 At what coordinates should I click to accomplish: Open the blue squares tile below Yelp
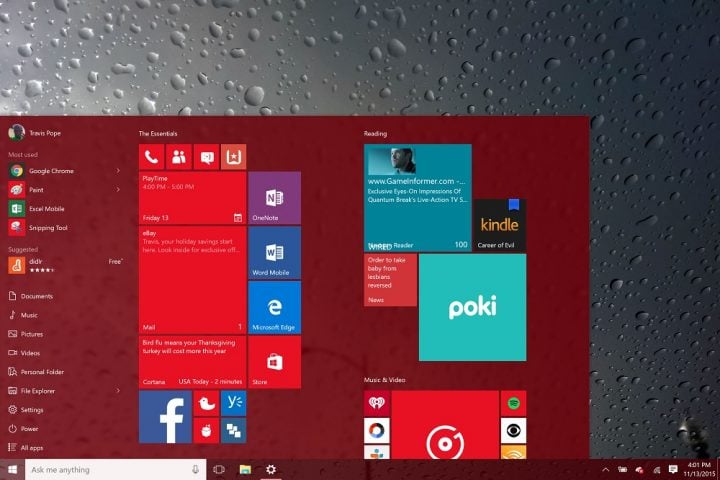coord(234,430)
